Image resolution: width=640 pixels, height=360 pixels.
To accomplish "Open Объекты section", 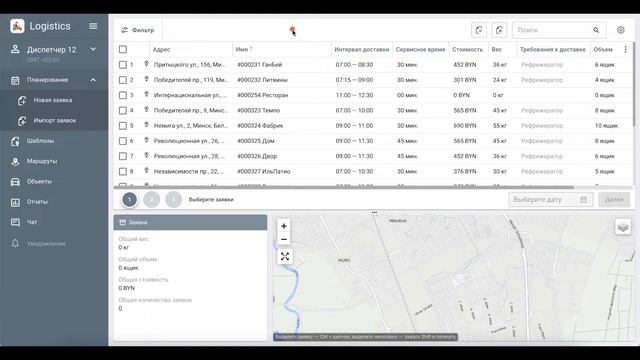I will 39,181.
